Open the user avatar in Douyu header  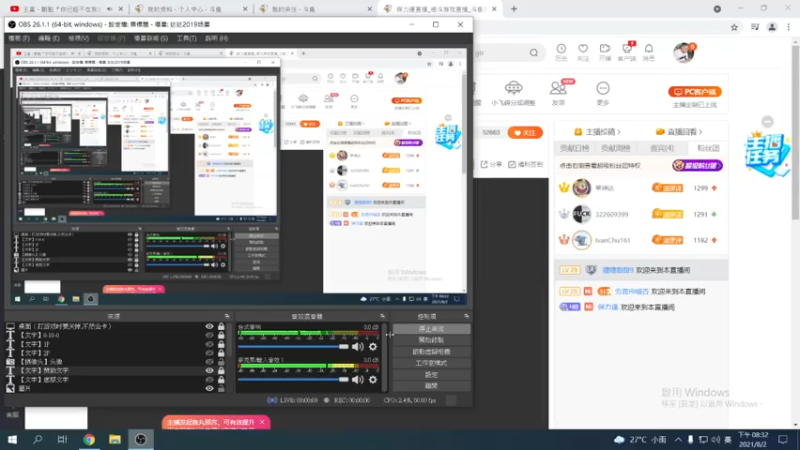tap(683, 53)
